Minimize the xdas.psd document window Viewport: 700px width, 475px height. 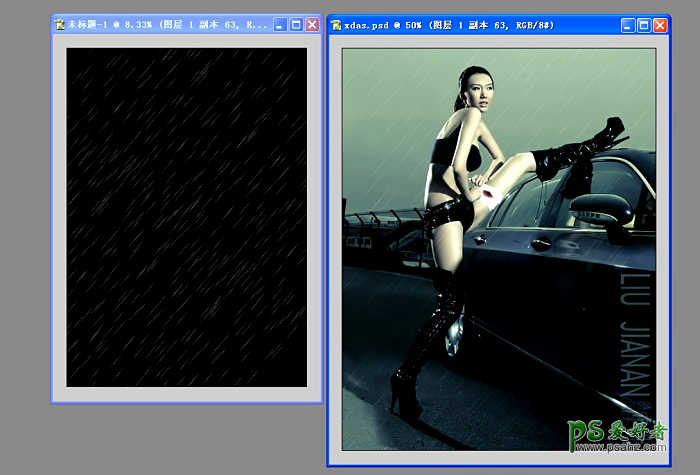pyautogui.click(x=626, y=24)
